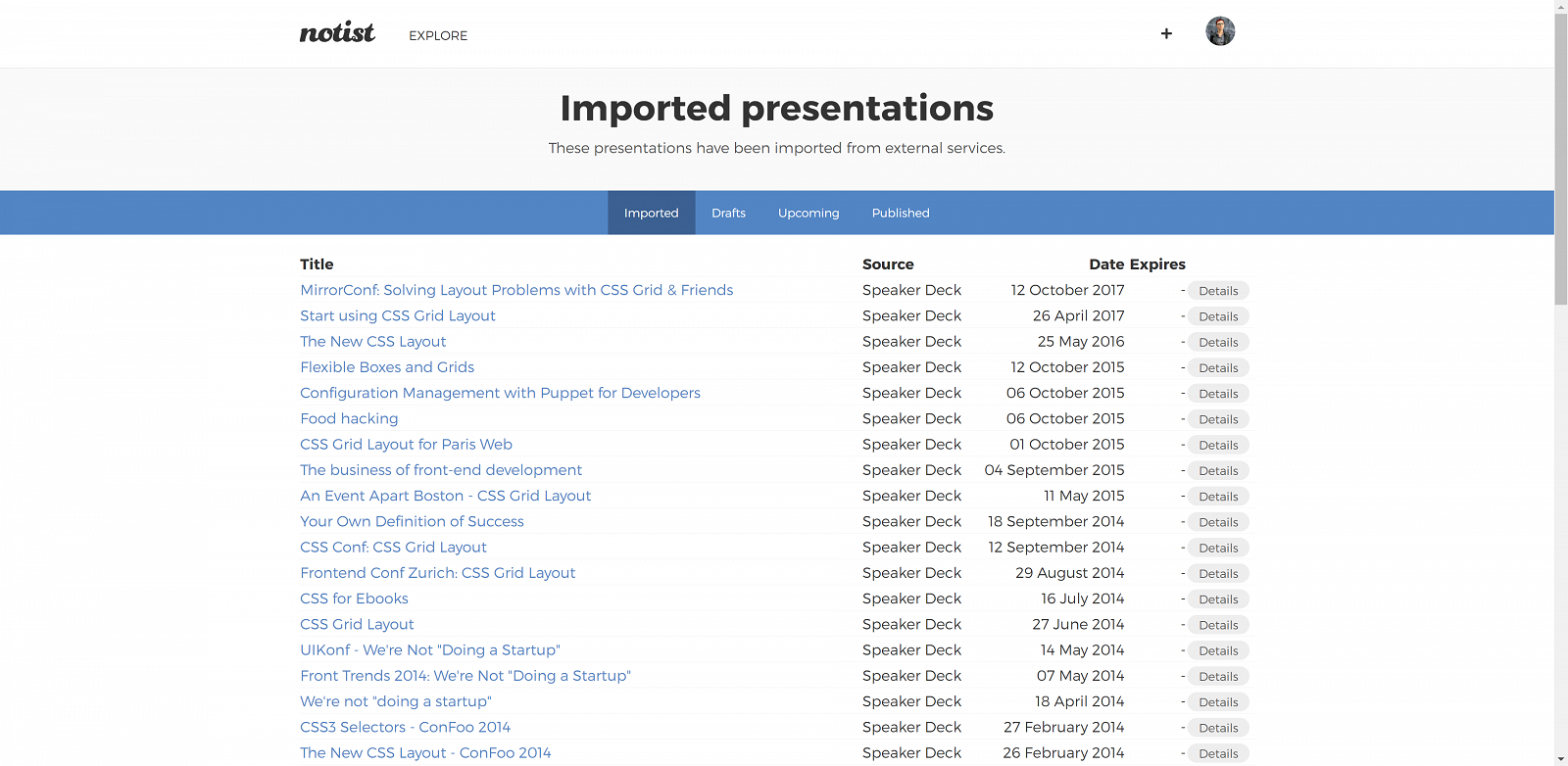Open The New CSS Layout - ConFoo 2014
Screen dimensions: 1568x766
coord(425,752)
